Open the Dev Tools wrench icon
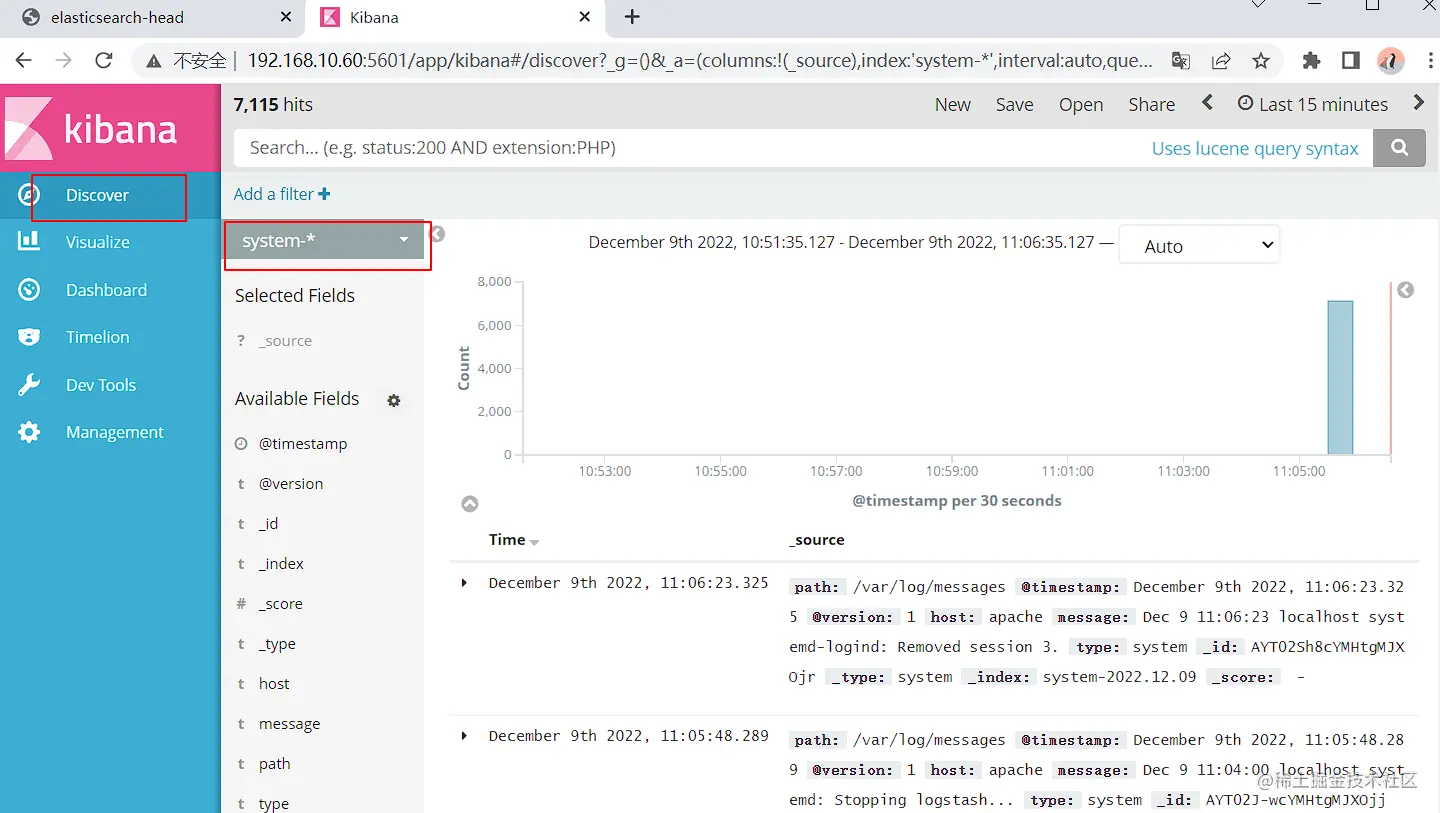This screenshot has height=813, width=1440. click(29, 385)
